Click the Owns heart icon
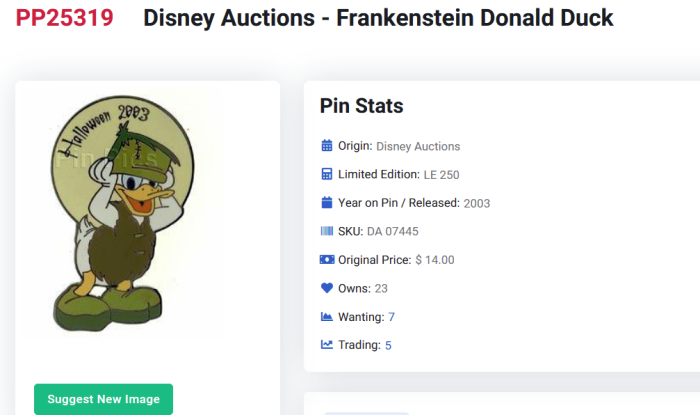This screenshot has width=700, height=415. pos(326,288)
